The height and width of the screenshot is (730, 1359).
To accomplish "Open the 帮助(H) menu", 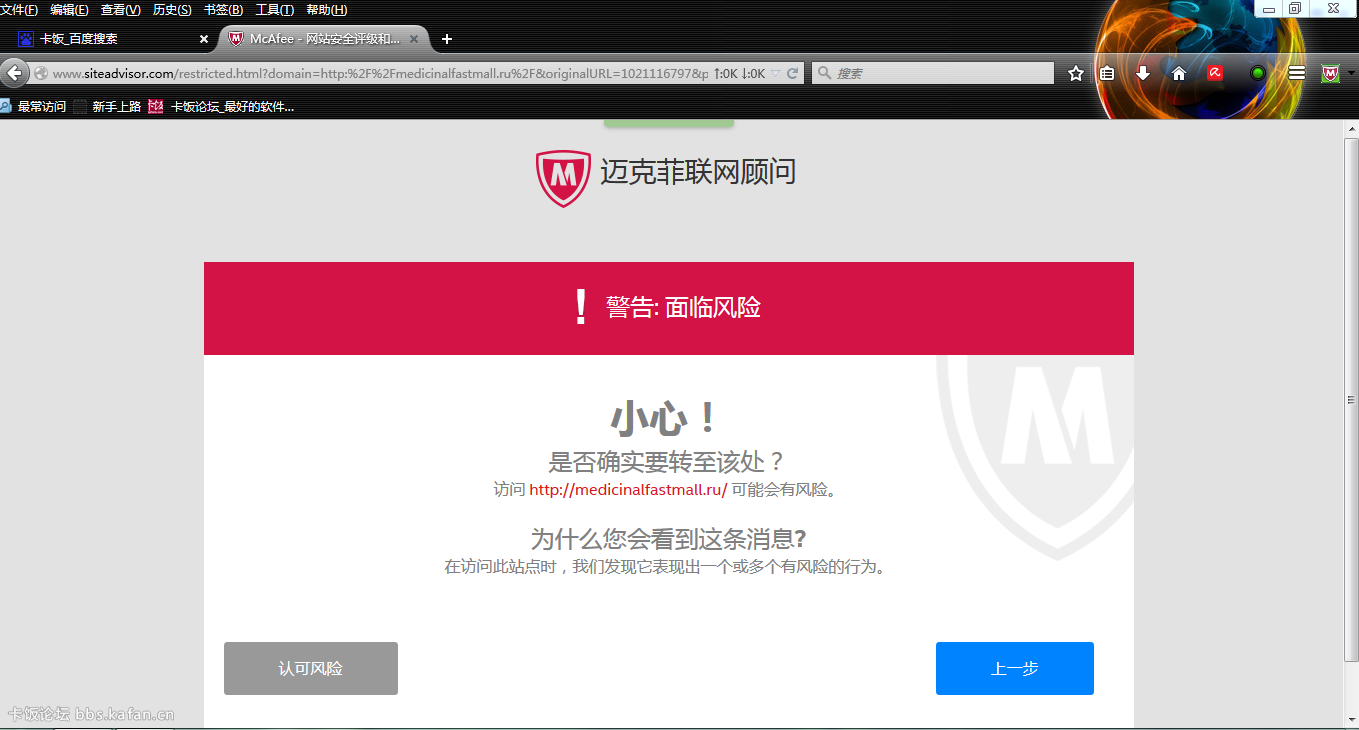I will (x=327, y=10).
